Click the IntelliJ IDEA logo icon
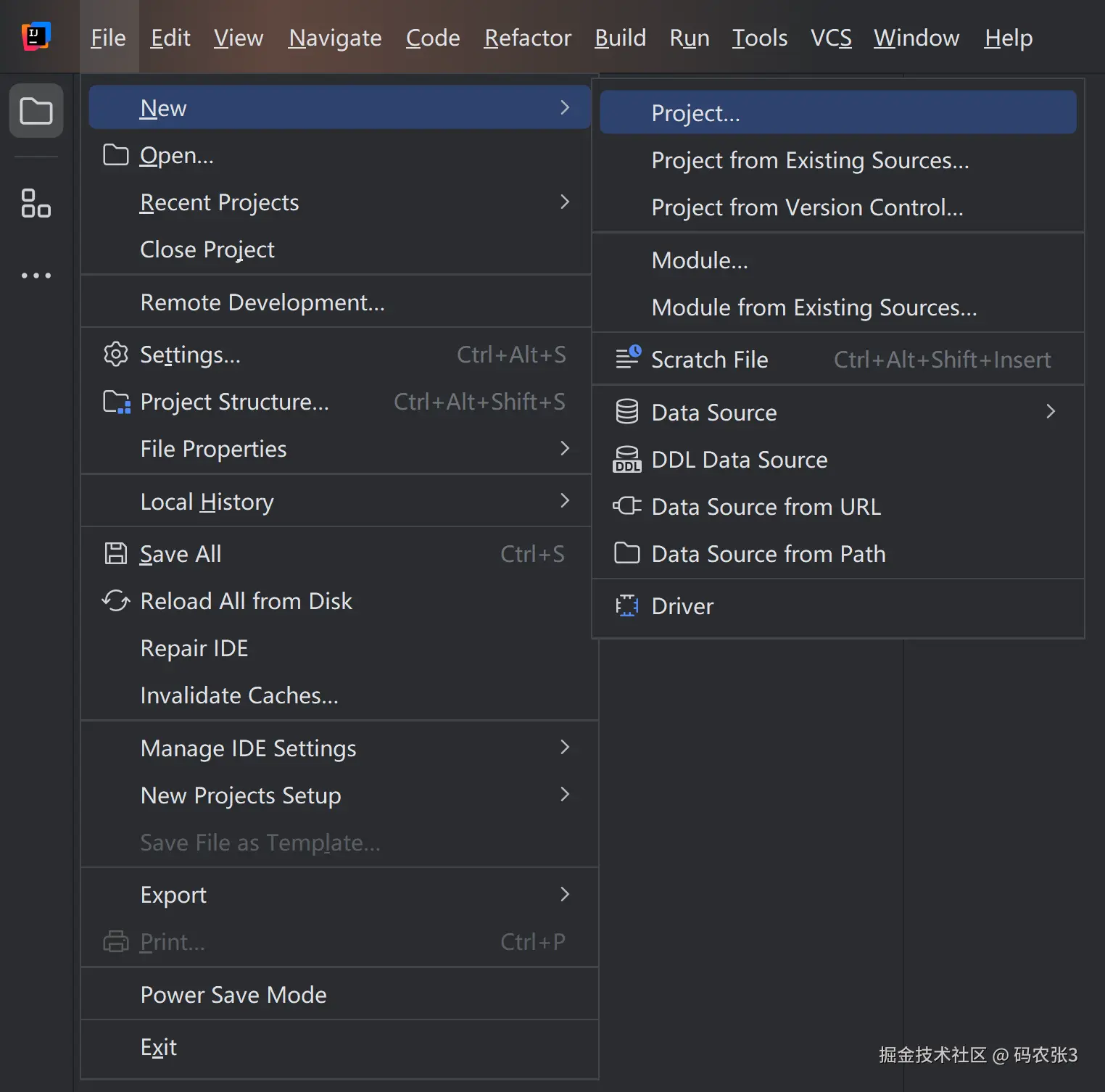The image size is (1105, 1092). pyautogui.click(x=36, y=36)
